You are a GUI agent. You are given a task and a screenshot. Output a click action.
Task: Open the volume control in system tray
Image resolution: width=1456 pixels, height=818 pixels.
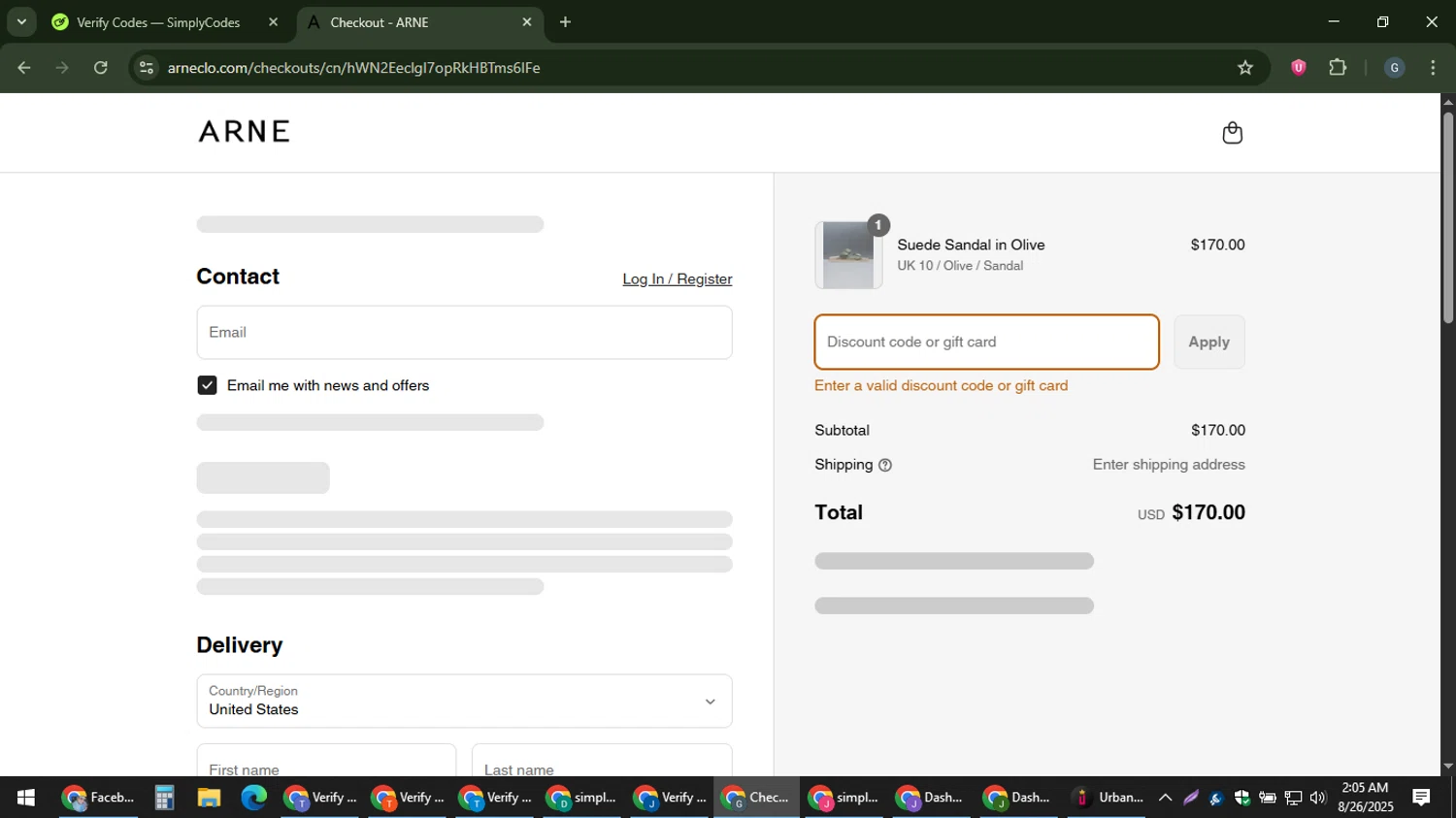click(1317, 798)
